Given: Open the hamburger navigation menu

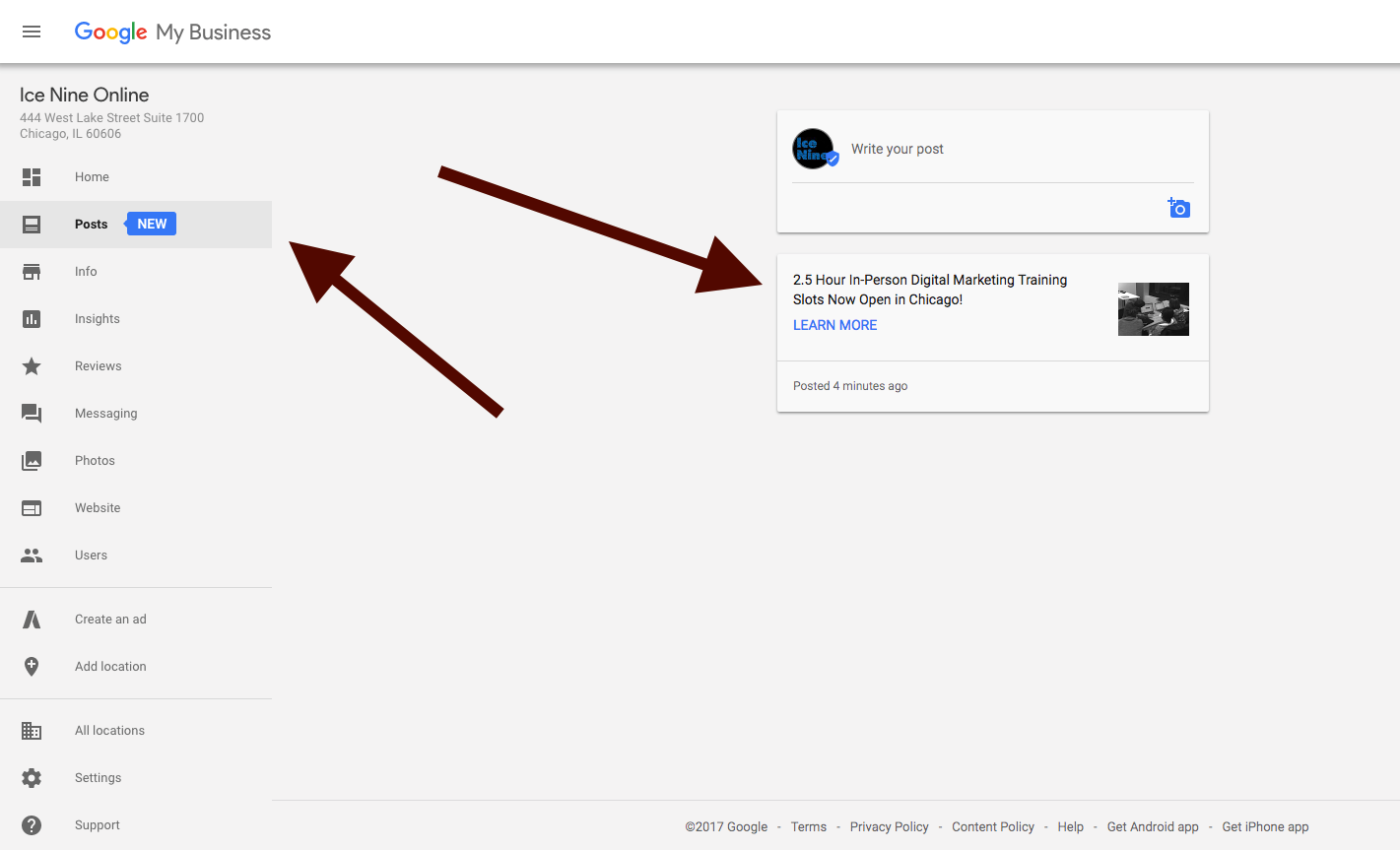Looking at the screenshot, I should [32, 32].
